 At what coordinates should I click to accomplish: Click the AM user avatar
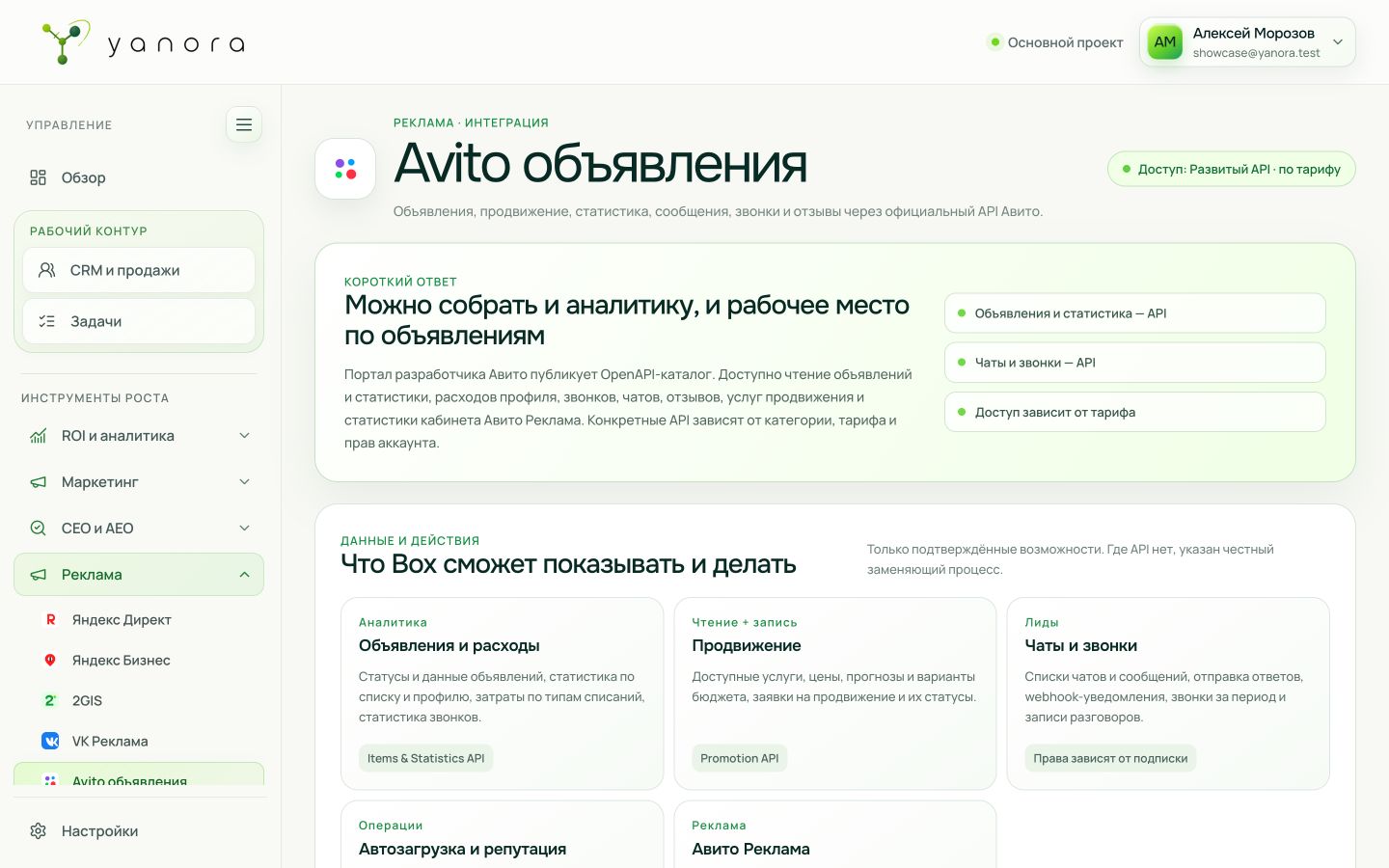(x=1165, y=42)
